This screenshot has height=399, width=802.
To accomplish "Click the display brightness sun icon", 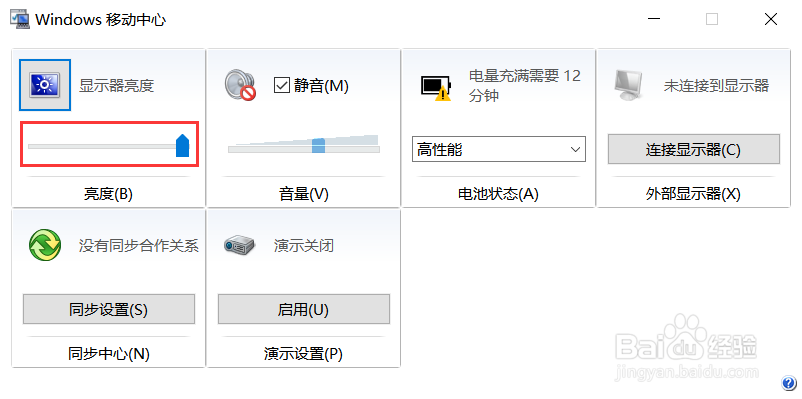I will coord(45,85).
